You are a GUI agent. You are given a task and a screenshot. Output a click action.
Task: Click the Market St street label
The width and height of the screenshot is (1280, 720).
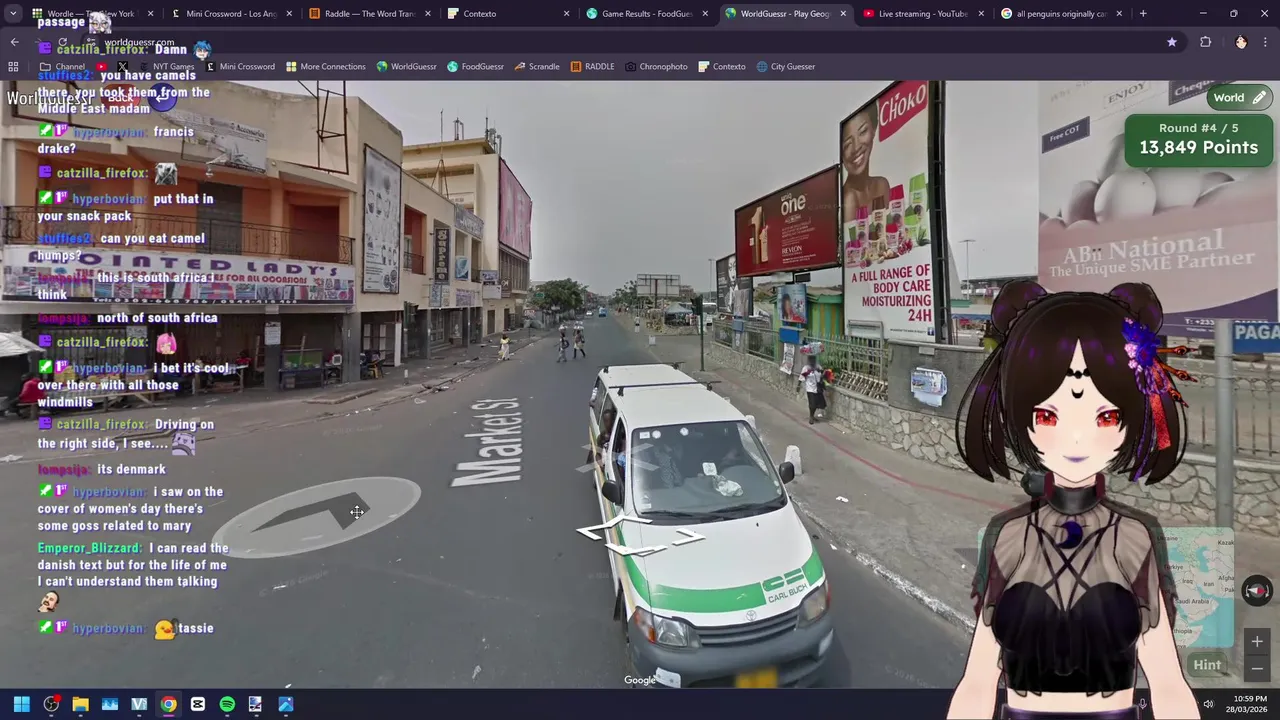pyautogui.click(x=487, y=441)
